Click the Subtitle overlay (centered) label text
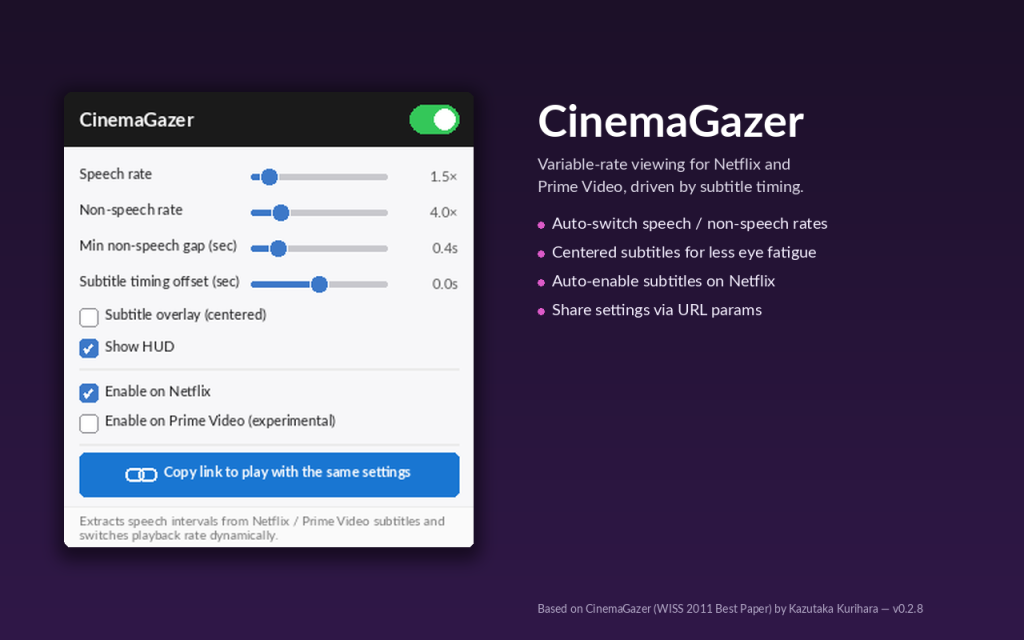1024x640 pixels. 185,315
